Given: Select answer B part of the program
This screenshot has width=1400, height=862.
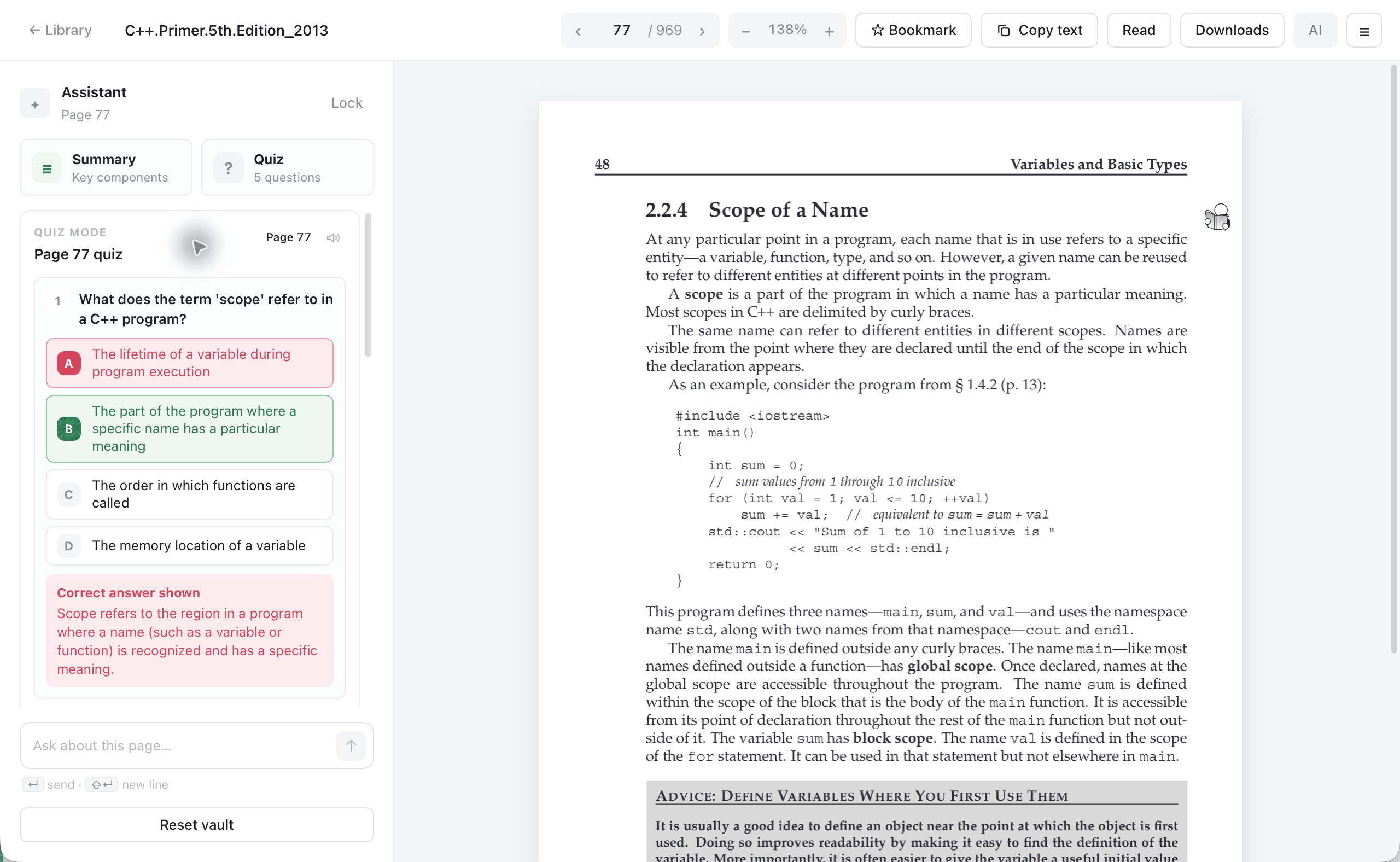Looking at the screenshot, I should tap(189, 429).
